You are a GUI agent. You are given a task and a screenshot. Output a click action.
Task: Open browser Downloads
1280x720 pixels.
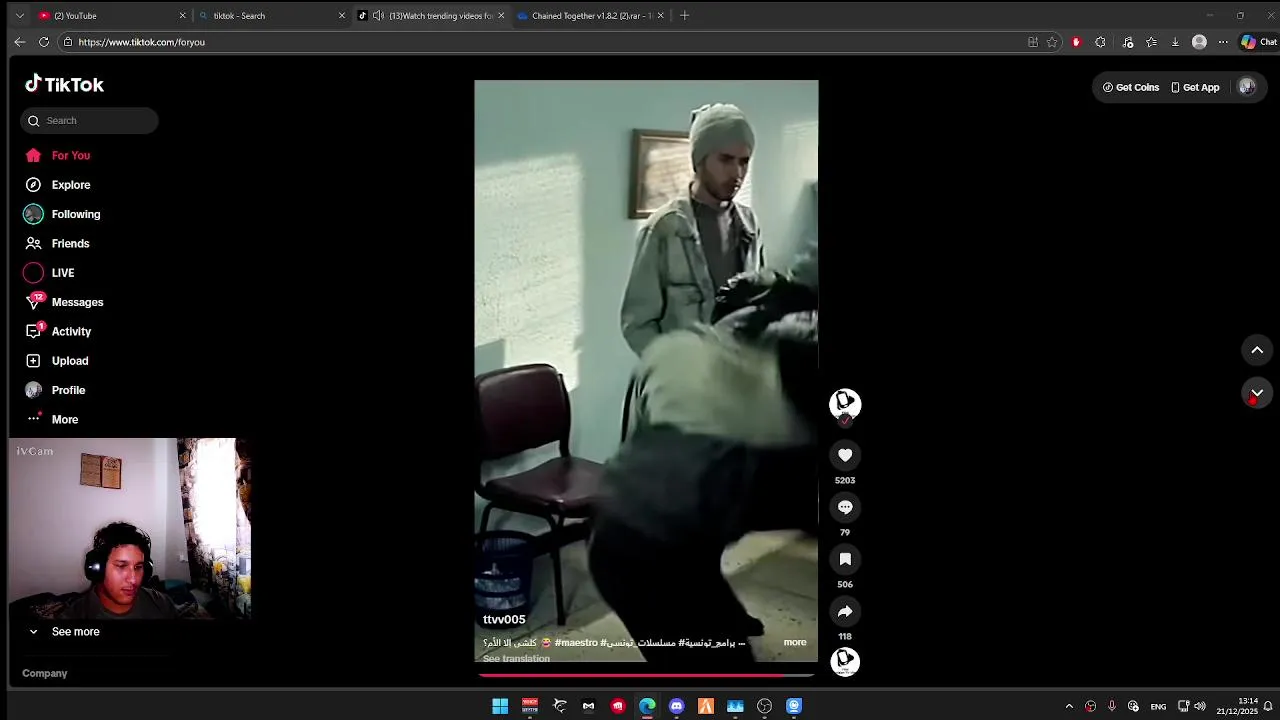pyautogui.click(x=1175, y=42)
